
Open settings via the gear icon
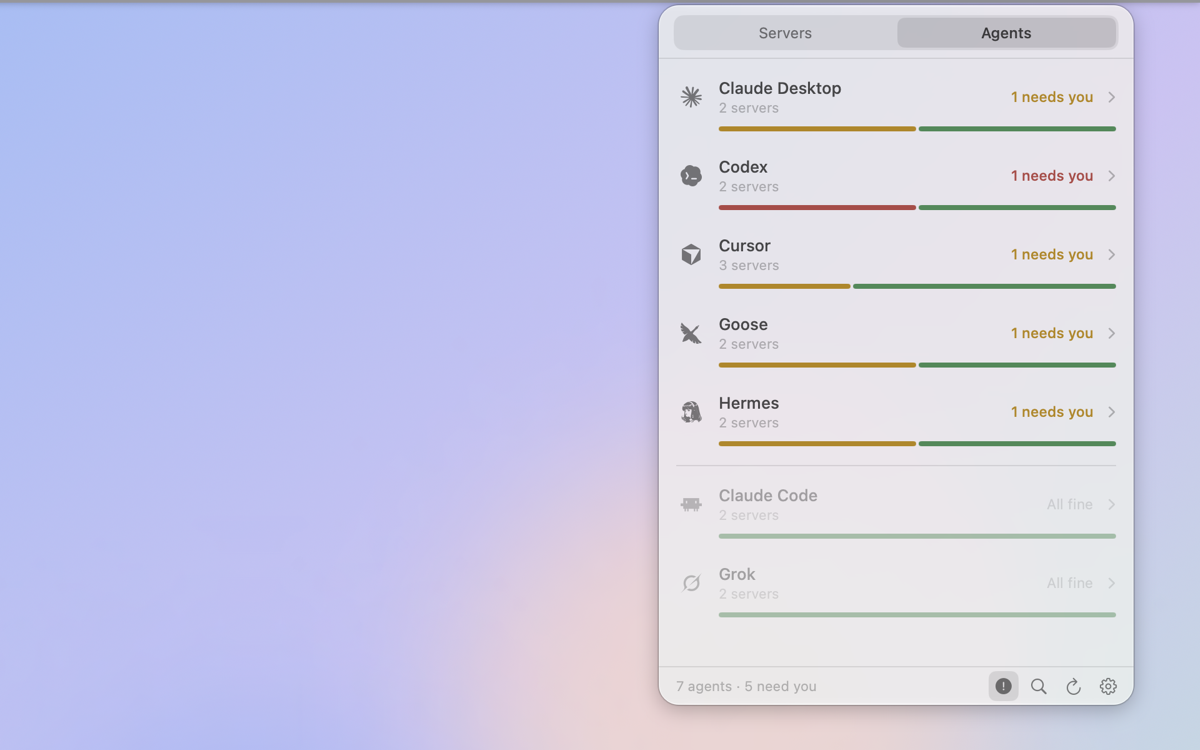pos(1108,686)
